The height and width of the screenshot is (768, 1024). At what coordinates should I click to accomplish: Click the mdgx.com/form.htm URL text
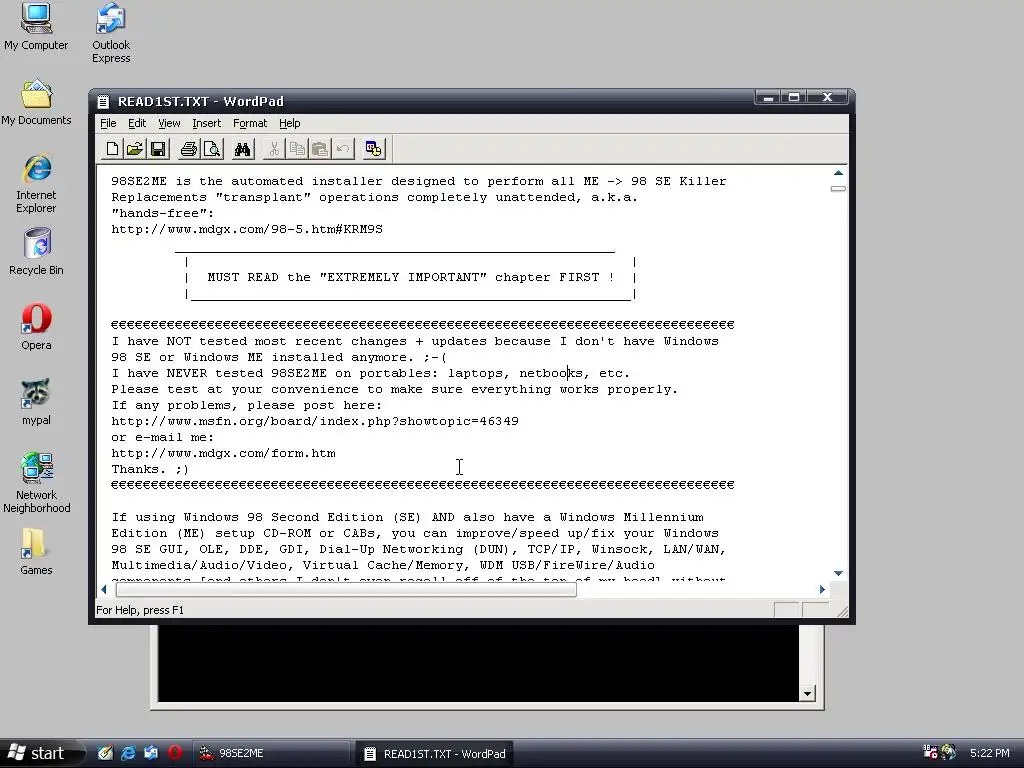223,453
